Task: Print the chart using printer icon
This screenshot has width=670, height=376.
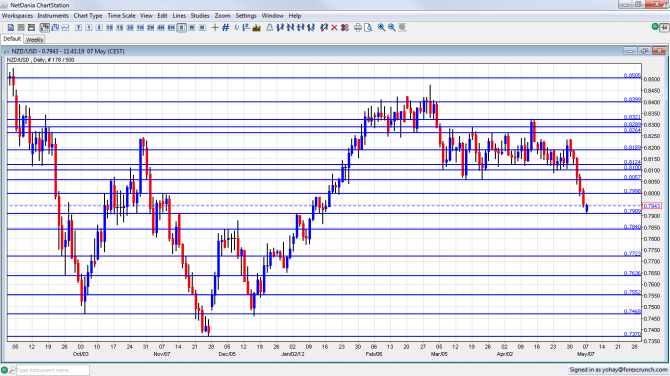Action: [x=358, y=28]
